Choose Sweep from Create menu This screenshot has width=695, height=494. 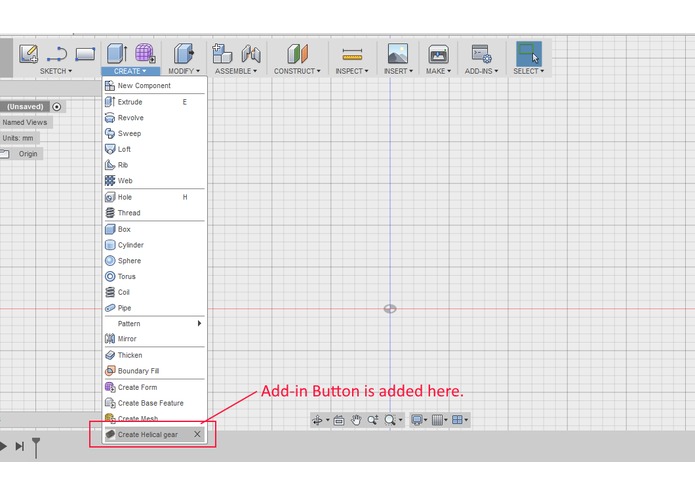click(x=154, y=133)
